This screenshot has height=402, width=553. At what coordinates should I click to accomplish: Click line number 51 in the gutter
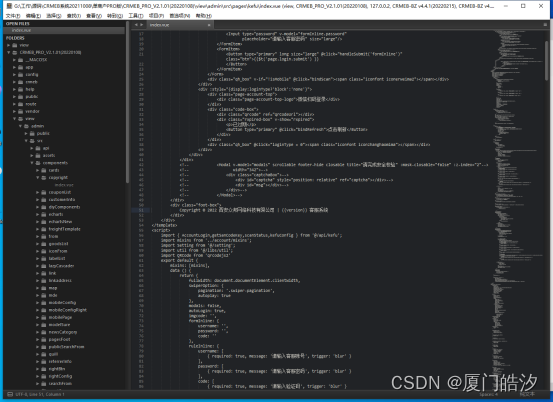pos(141,210)
